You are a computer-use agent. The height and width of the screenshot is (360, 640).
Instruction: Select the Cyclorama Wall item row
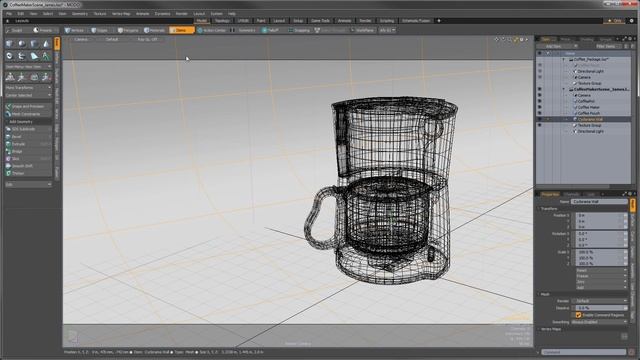point(584,119)
